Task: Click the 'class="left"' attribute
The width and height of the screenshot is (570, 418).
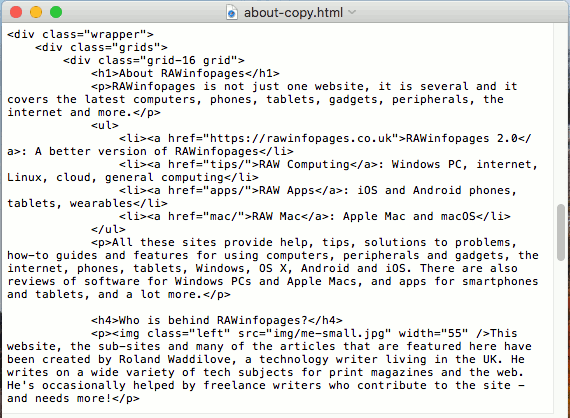Action: 189,334
